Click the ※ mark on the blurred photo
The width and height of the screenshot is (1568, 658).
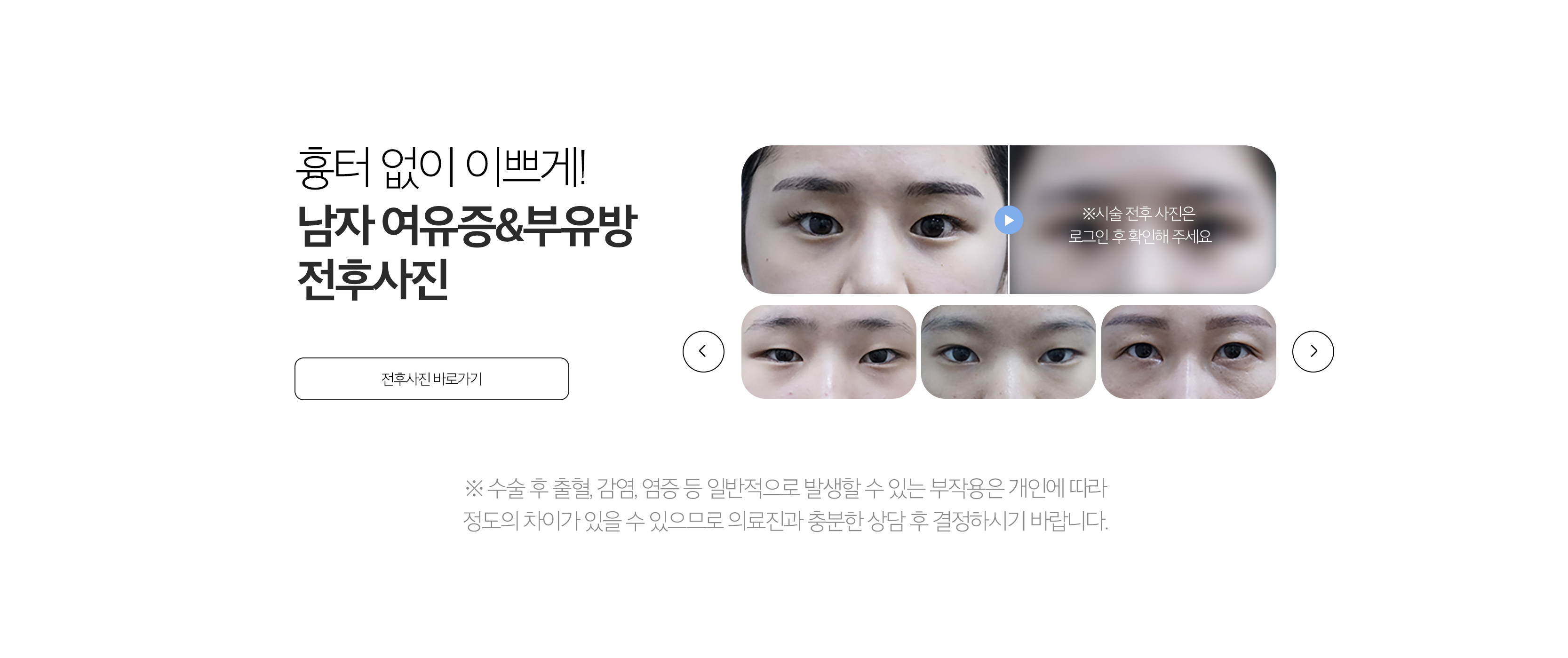[x=1088, y=214]
